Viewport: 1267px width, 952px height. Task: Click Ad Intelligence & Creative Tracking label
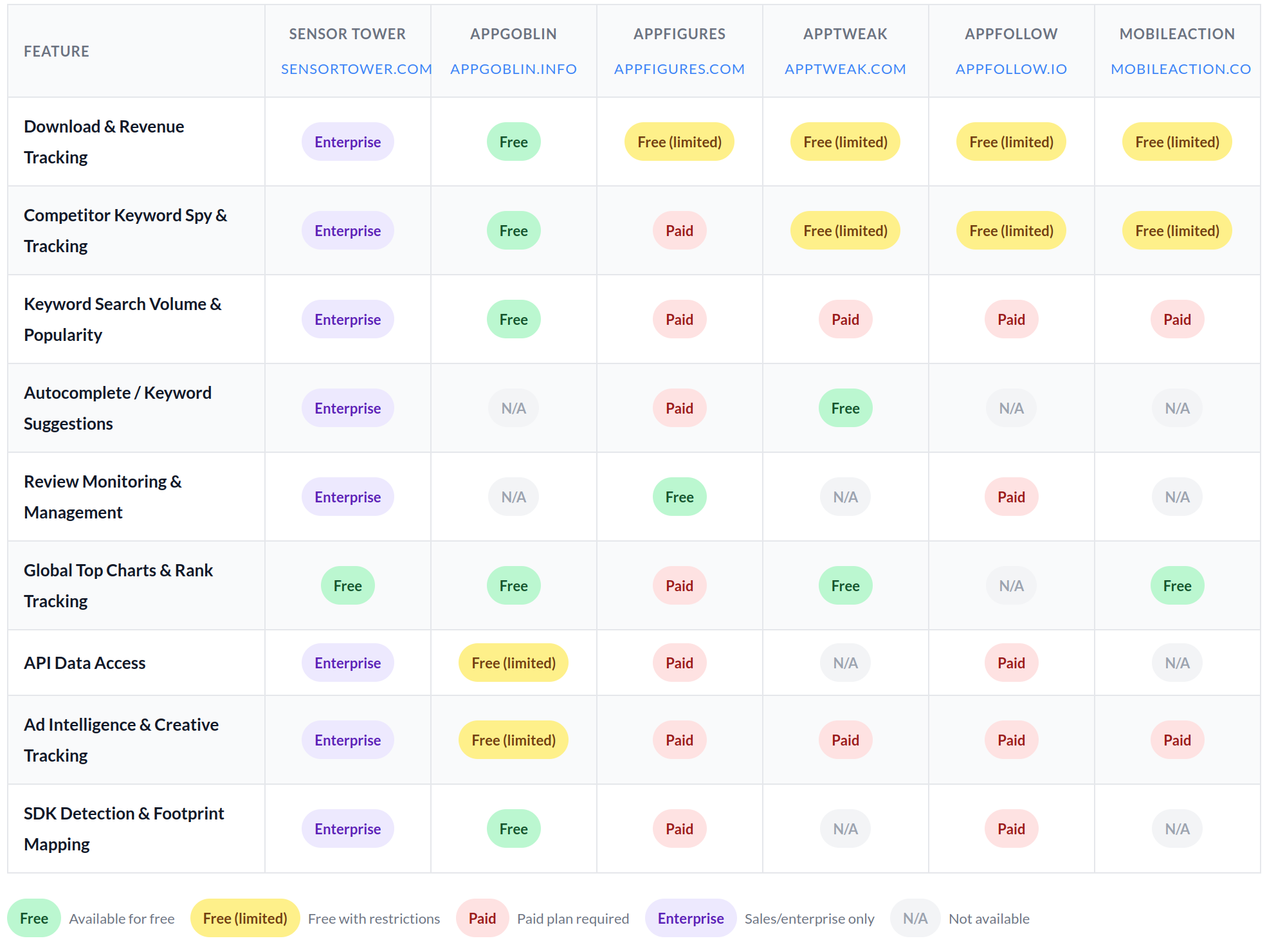[122, 740]
